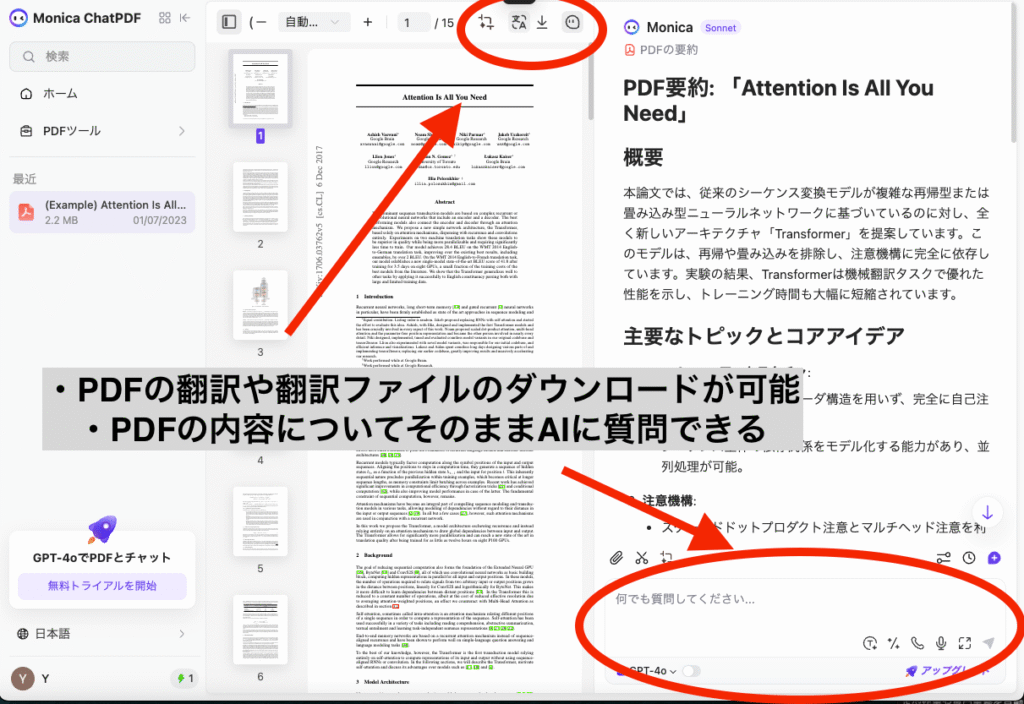The width and height of the screenshot is (1024, 704).
Task: Expand the PDFツール chevron arrow
Action: (x=182, y=131)
